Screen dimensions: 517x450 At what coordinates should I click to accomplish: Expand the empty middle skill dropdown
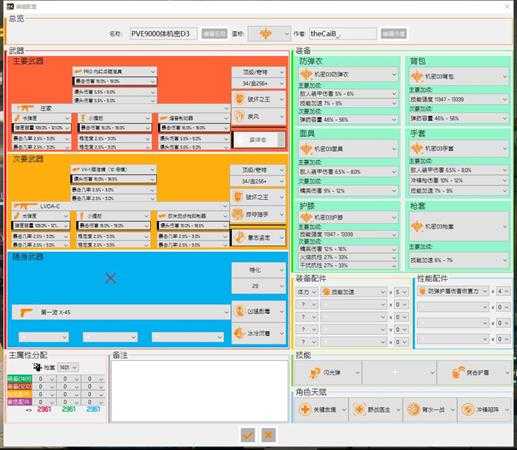click(399, 372)
